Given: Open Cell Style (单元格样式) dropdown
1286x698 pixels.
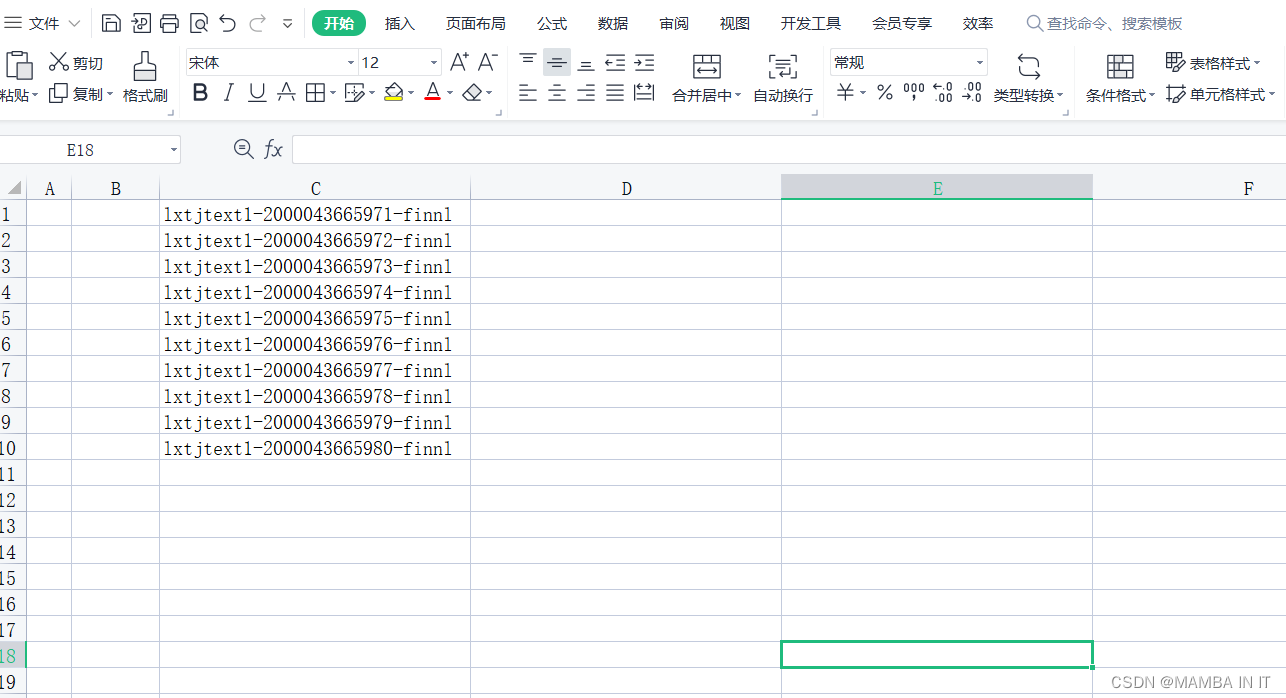Looking at the screenshot, I should coord(1220,94).
